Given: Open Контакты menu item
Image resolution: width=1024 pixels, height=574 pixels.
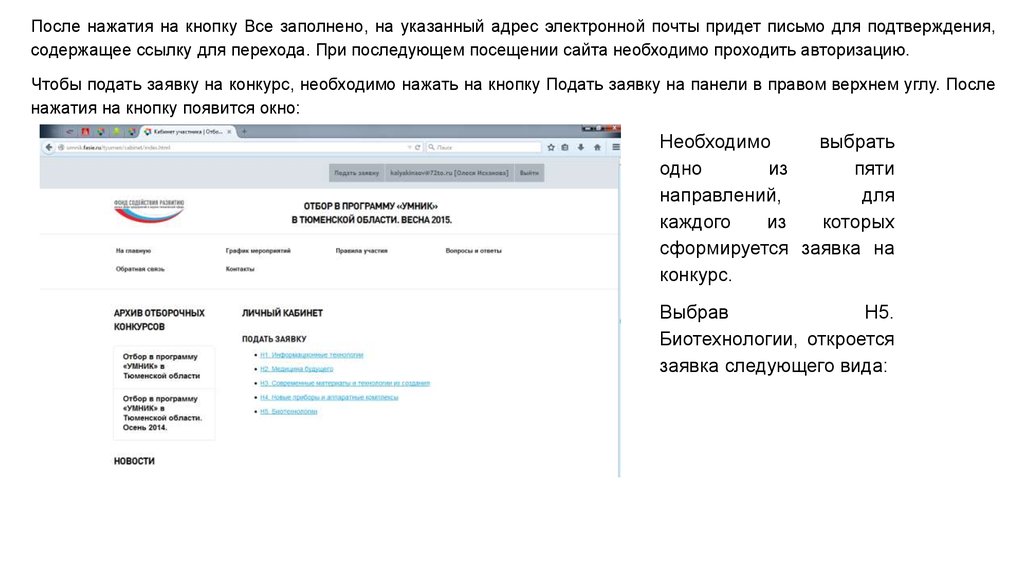Looking at the screenshot, I should tap(240, 269).
